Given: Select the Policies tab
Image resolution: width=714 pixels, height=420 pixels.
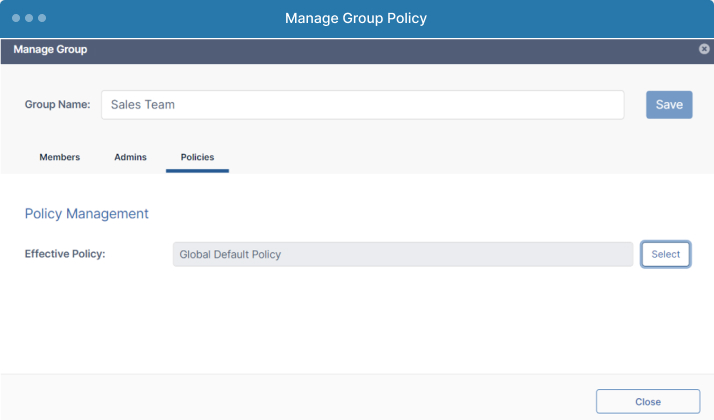Looking at the screenshot, I should (x=197, y=157).
